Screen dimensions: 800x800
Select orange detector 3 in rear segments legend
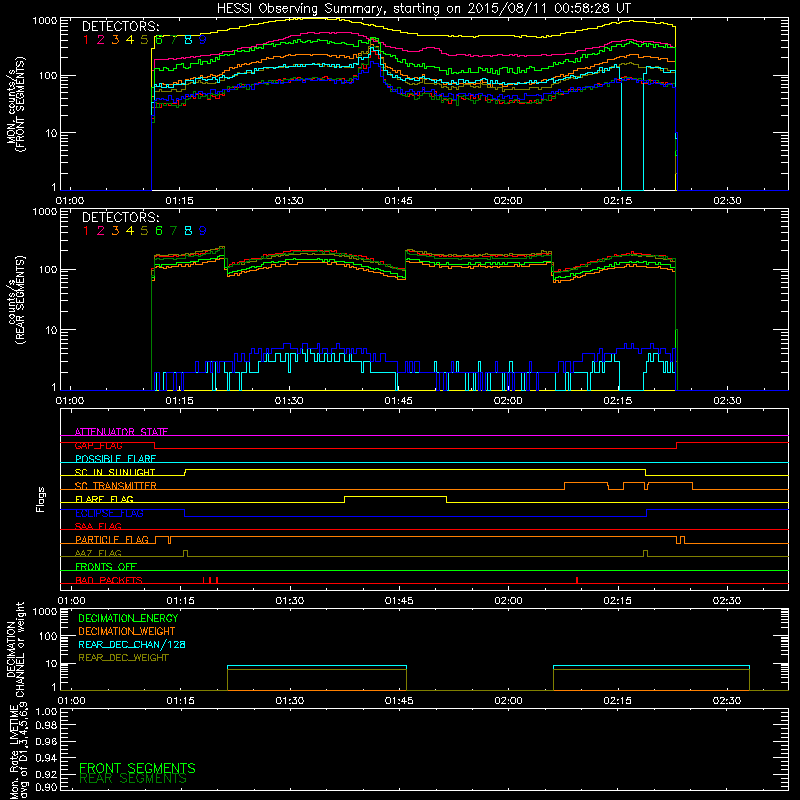[x=115, y=231]
